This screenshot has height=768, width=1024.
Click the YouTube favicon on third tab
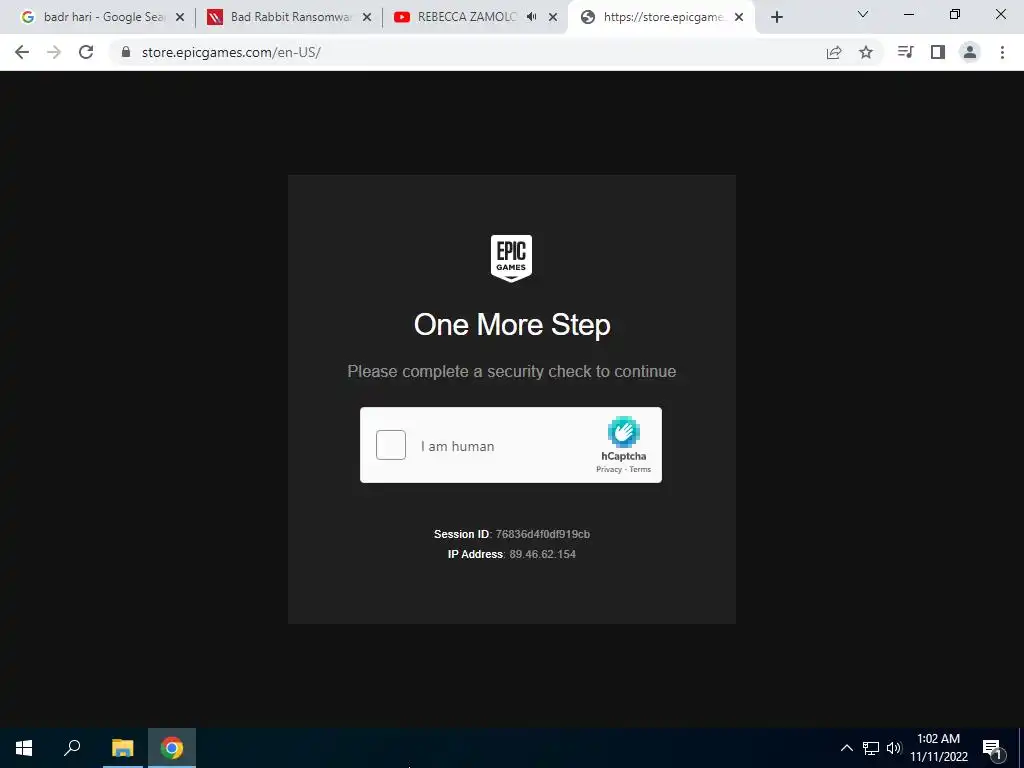[x=402, y=18]
